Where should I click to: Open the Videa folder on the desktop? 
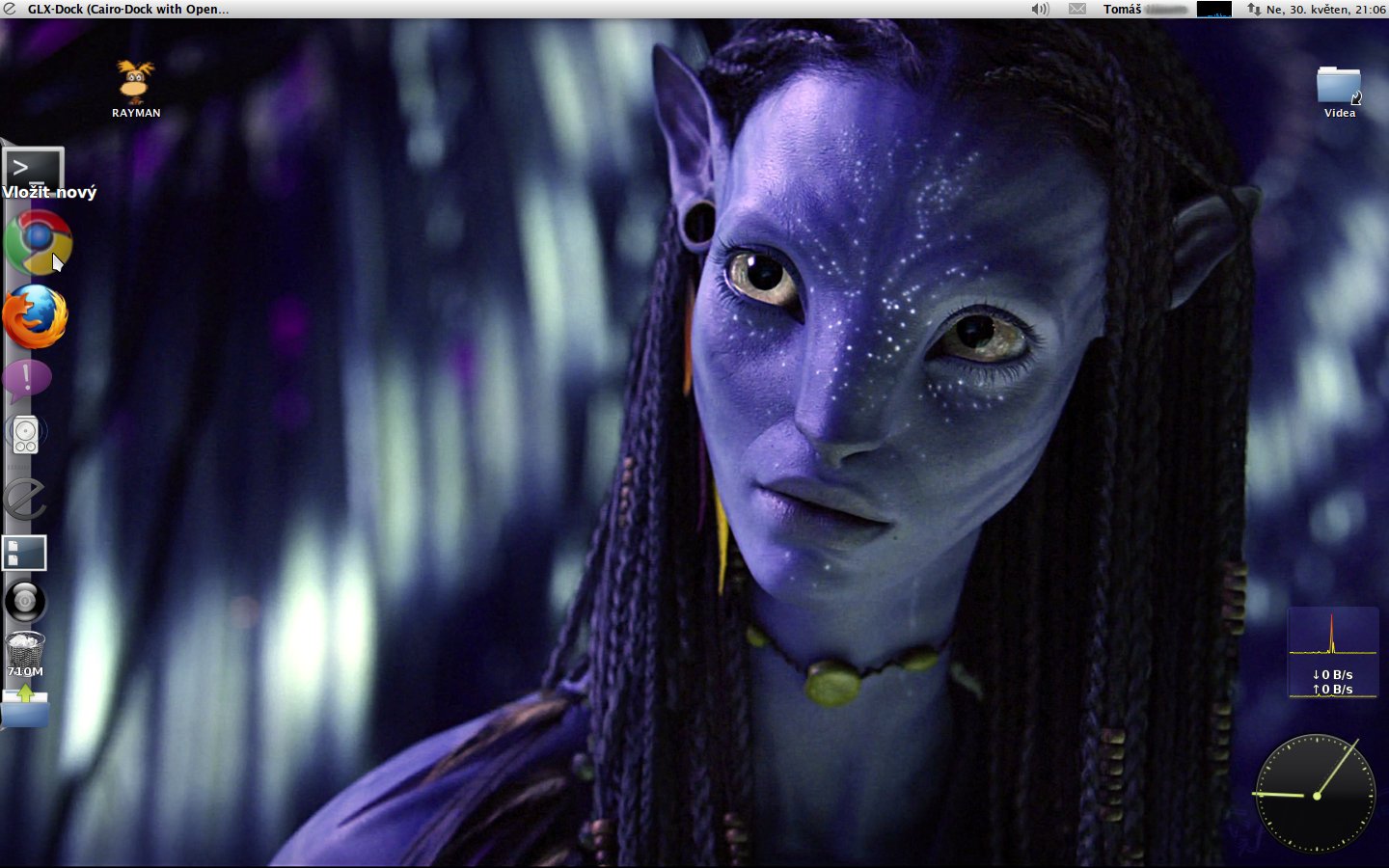(x=1339, y=93)
